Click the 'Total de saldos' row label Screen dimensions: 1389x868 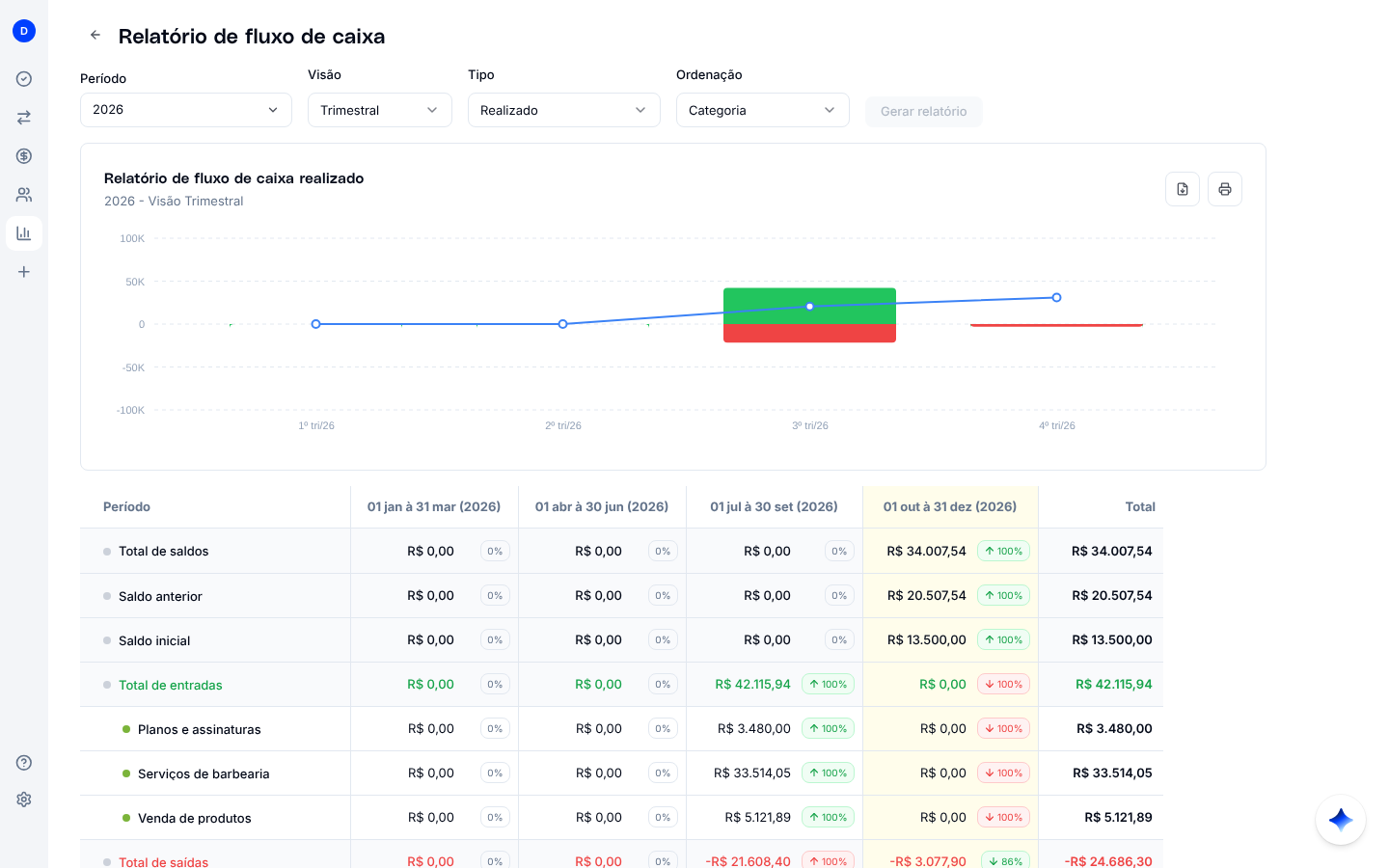(x=164, y=552)
